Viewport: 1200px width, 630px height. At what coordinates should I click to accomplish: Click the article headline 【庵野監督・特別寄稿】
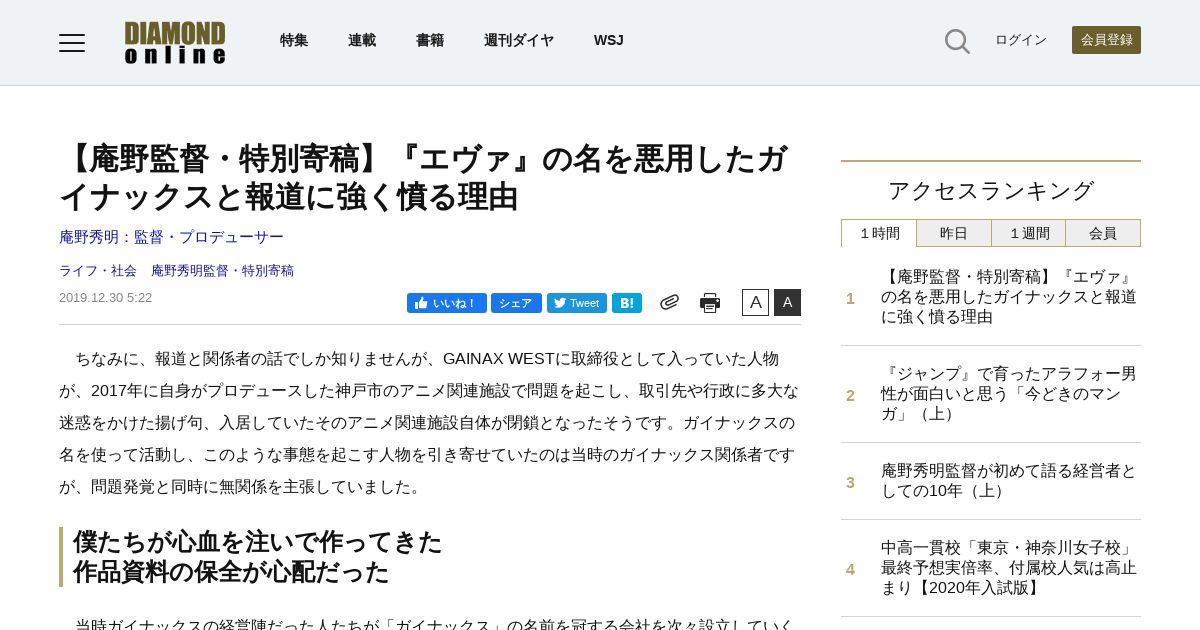coord(424,177)
